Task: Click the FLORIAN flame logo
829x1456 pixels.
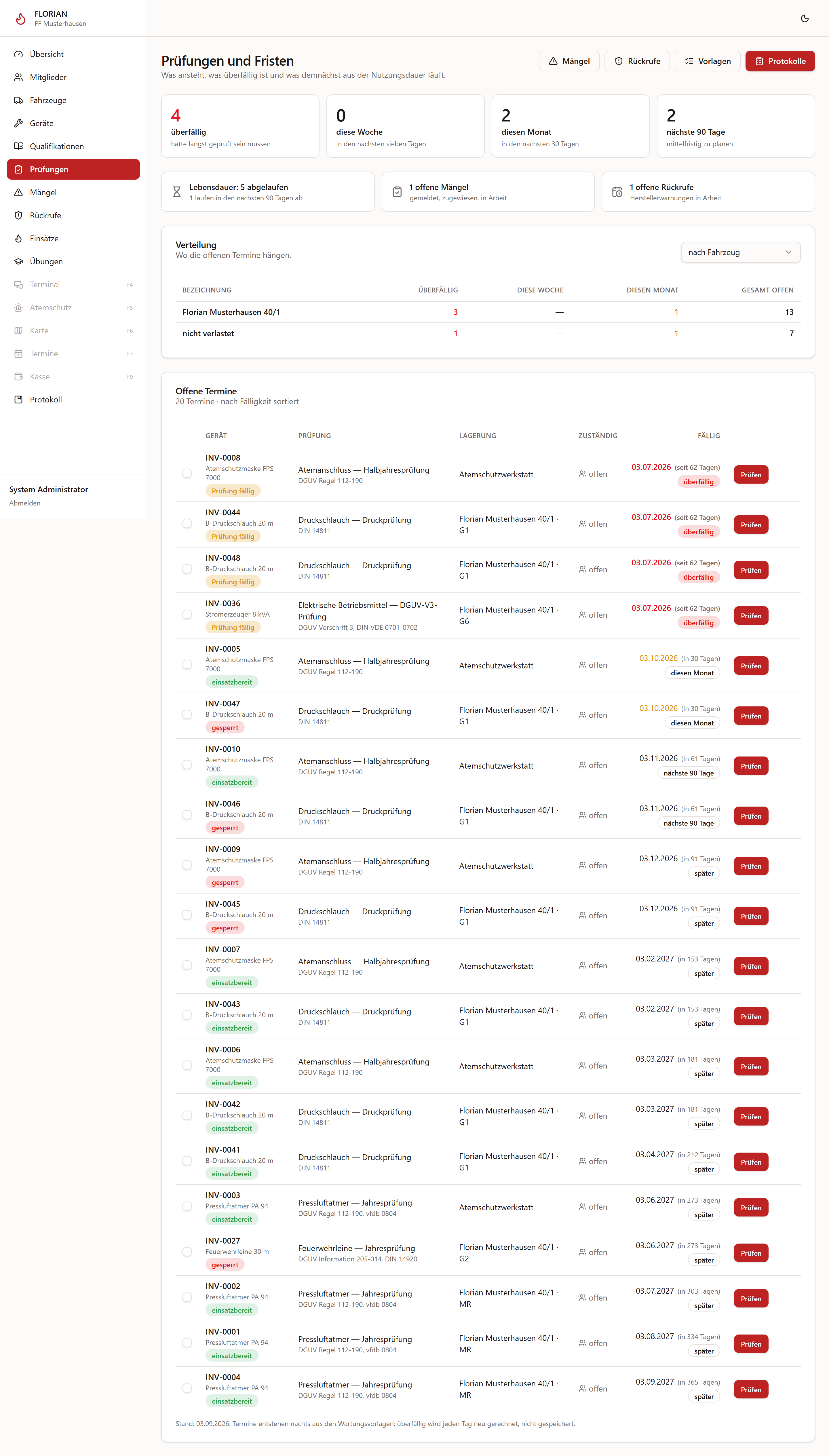Action: pos(20,18)
